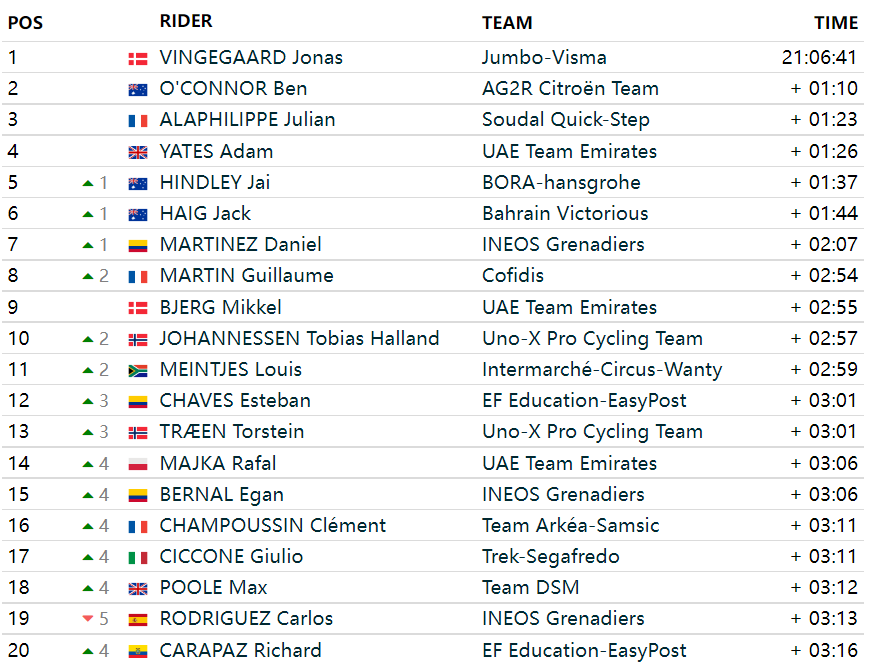884x664 pixels.
Task: Click the red down arrow in the RODRIGUEZ row
Action: (87, 619)
